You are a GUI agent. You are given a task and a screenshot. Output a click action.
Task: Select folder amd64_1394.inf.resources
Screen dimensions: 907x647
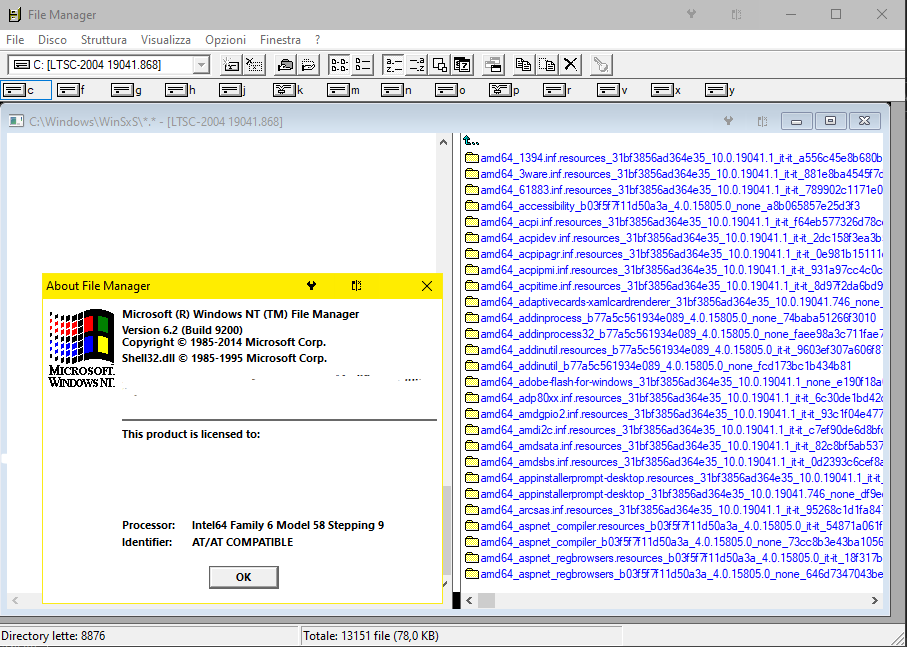(x=674, y=158)
